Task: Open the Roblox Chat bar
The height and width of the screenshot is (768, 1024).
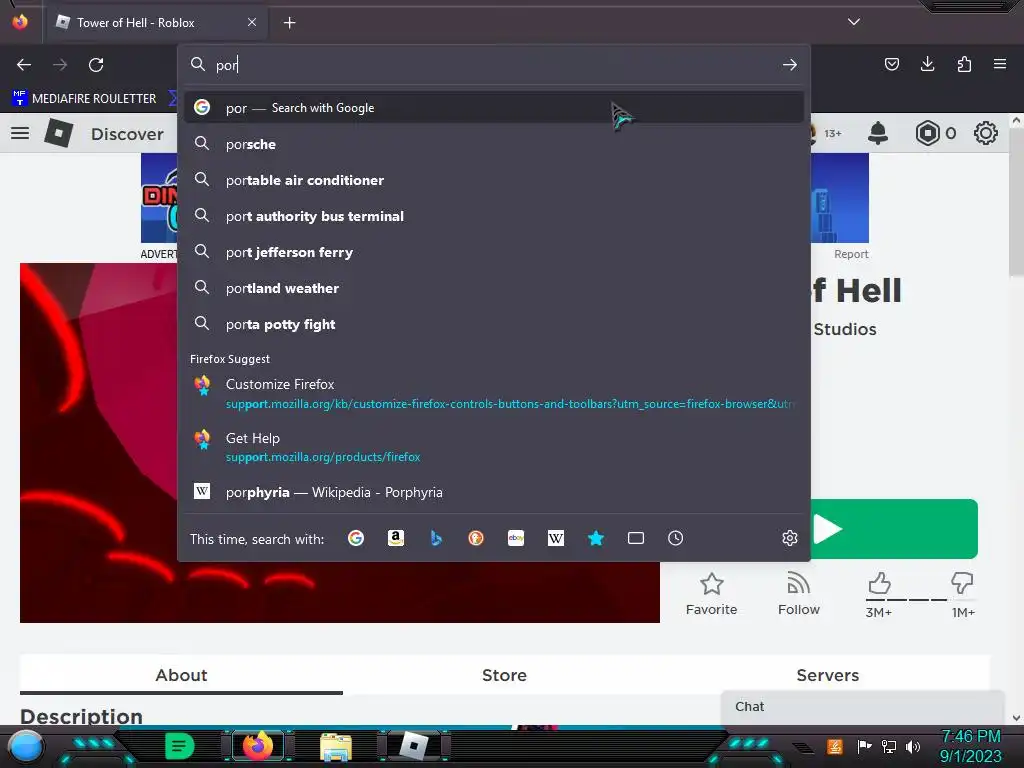Action: 862,707
